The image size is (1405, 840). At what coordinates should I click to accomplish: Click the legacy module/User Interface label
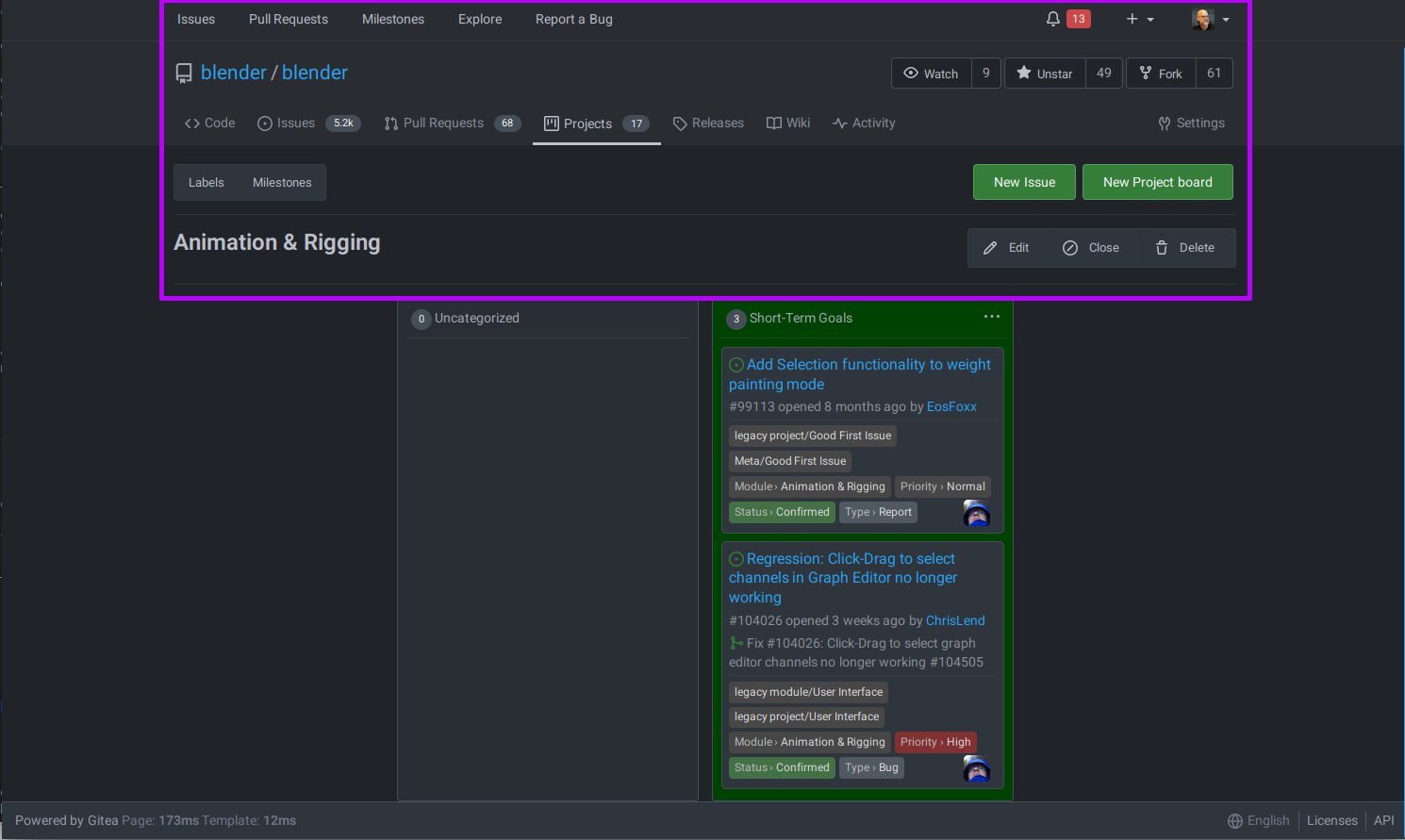pyautogui.click(x=809, y=692)
